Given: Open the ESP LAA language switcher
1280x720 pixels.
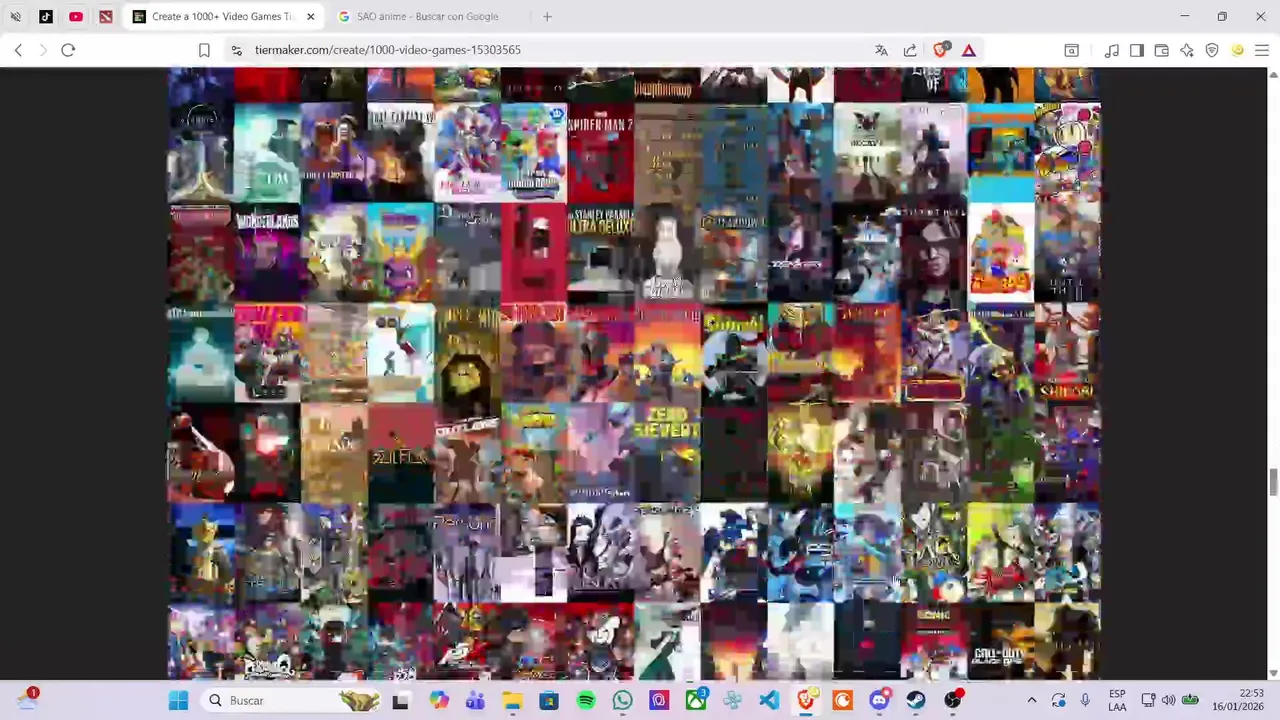Looking at the screenshot, I should [x=1117, y=700].
